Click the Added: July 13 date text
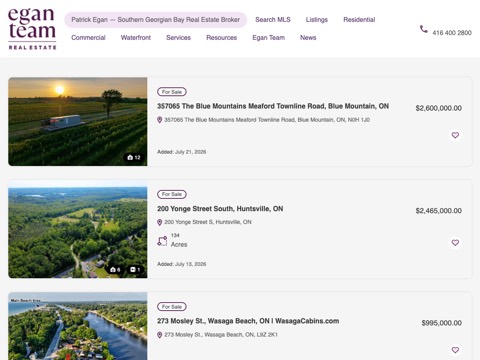The image size is (480, 360). click(x=182, y=264)
